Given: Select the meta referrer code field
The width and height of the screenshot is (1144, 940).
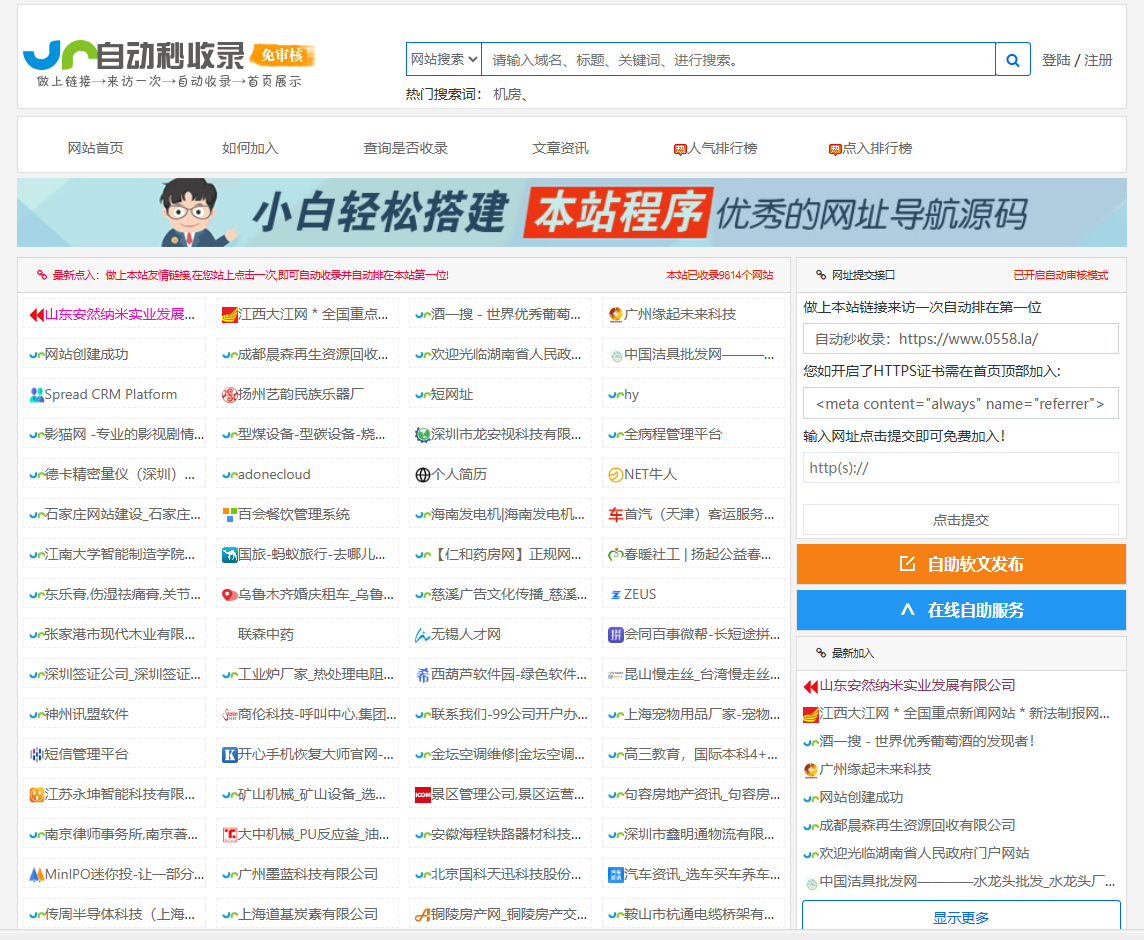Looking at the screenshot, I should (961, 404).
